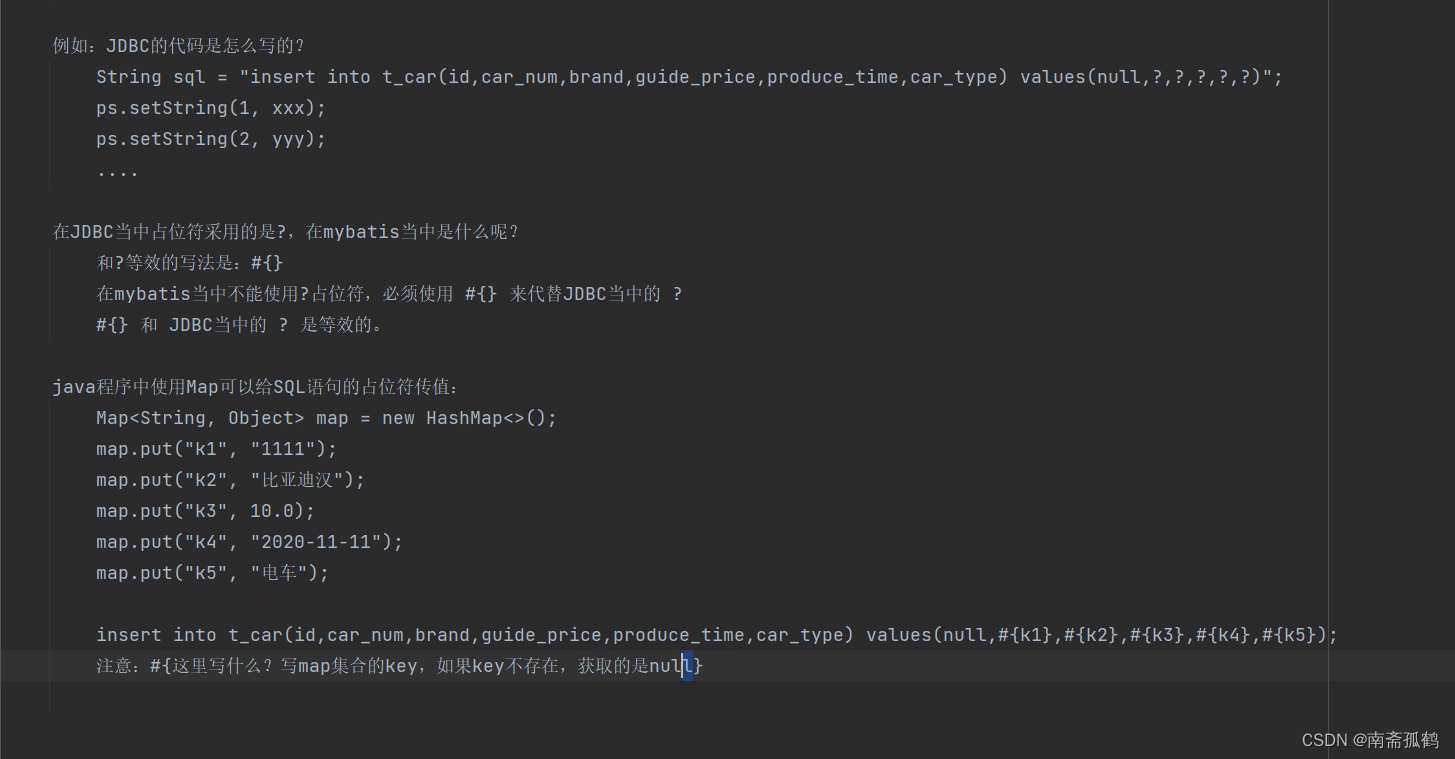This screenshot has width=1455, height=759.
Task: Click the line saying mybatis cannot use ? placeholder
Action: tap(388, 294)
